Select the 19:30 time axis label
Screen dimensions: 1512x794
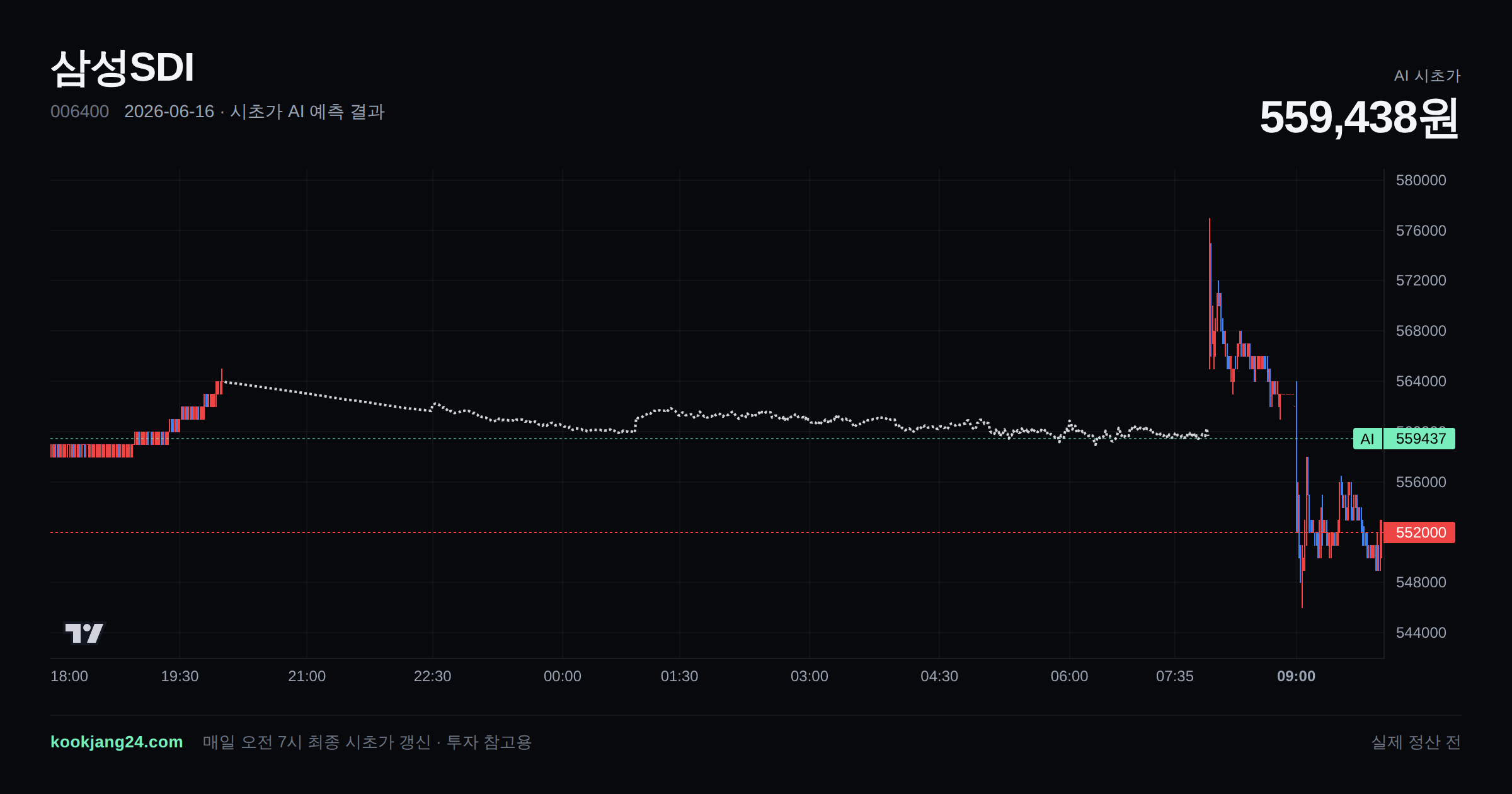click(180, 676)
